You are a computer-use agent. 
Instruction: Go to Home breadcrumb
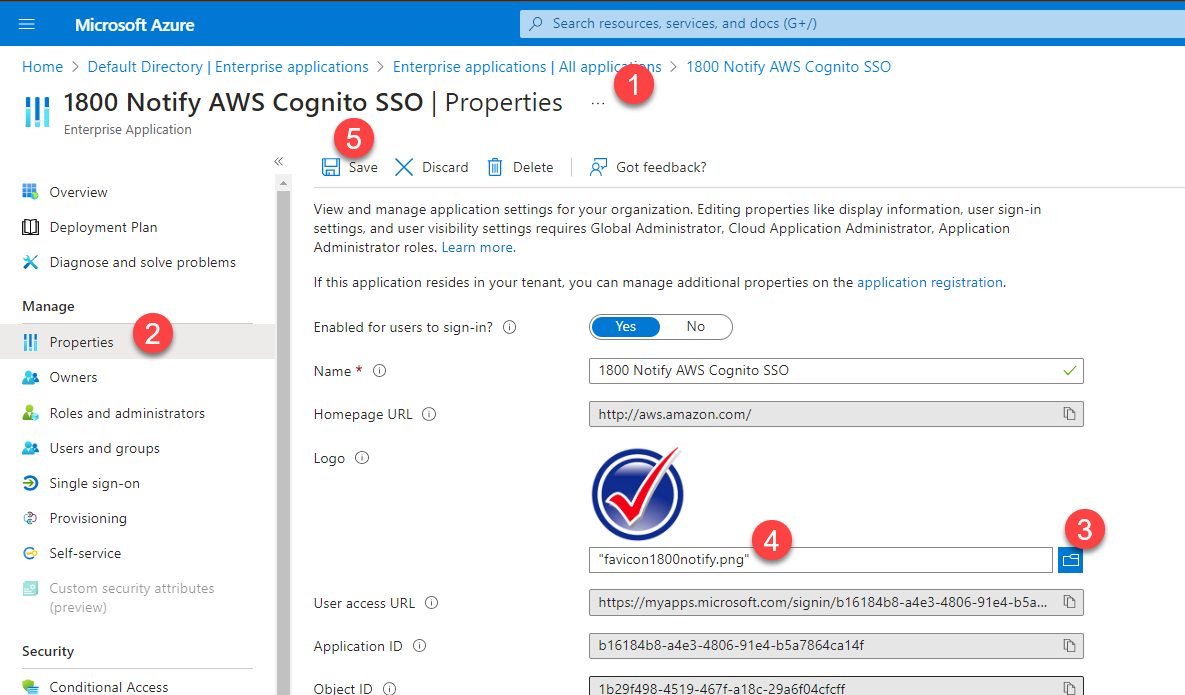pos(42,66)
